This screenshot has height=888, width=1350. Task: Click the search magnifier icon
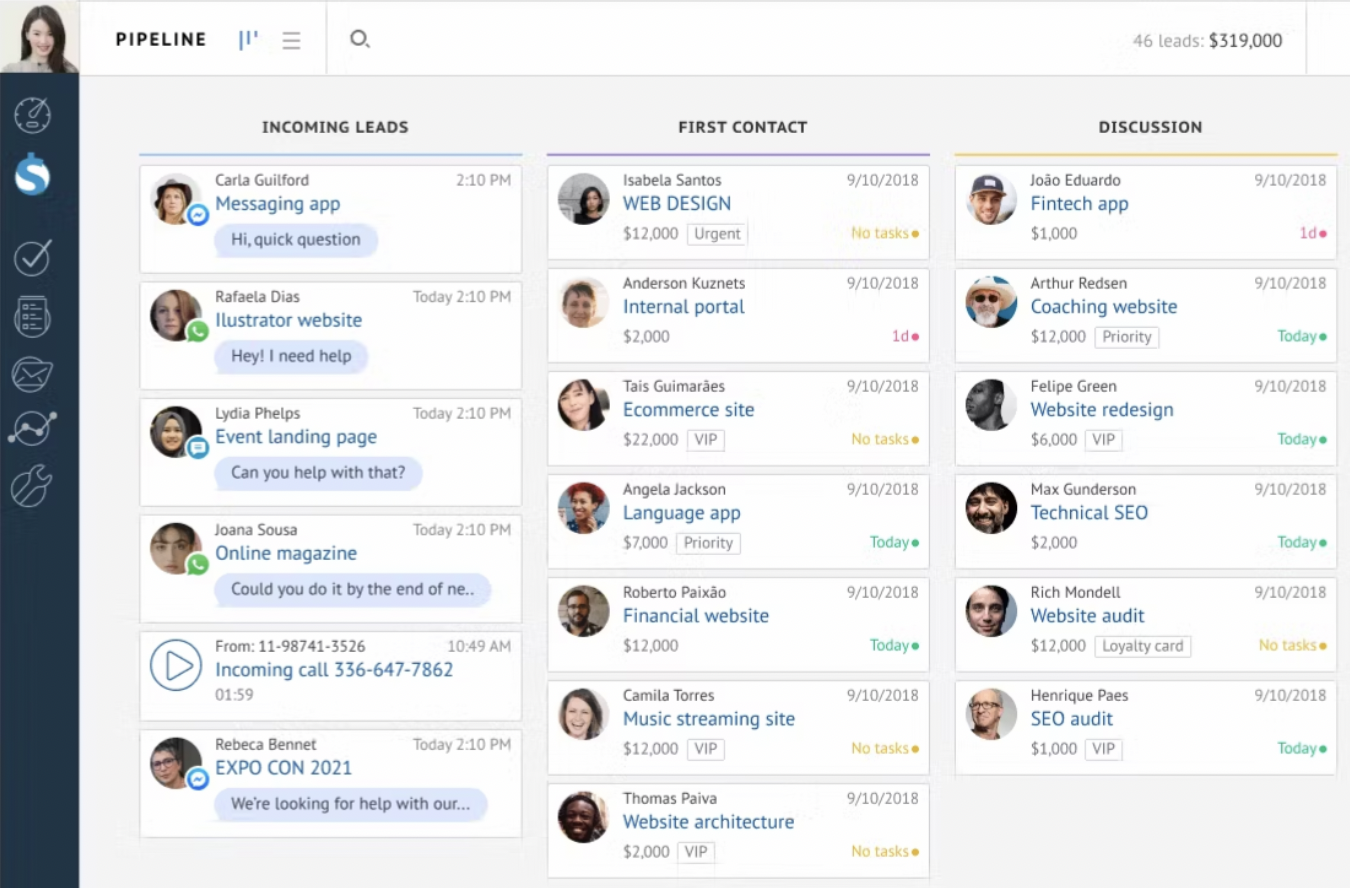pos(359,39)
